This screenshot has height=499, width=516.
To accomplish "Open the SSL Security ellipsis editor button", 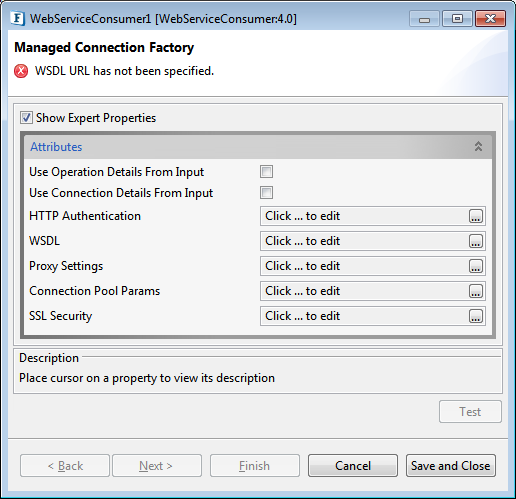I will 476,316.
